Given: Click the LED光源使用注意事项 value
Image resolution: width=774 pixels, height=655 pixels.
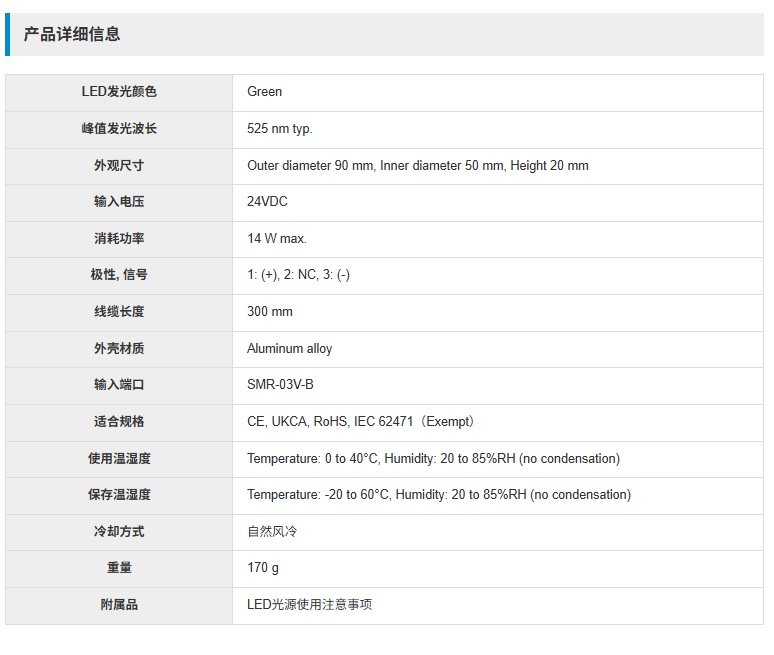Looking at the screenshot, I should point(310,605).
